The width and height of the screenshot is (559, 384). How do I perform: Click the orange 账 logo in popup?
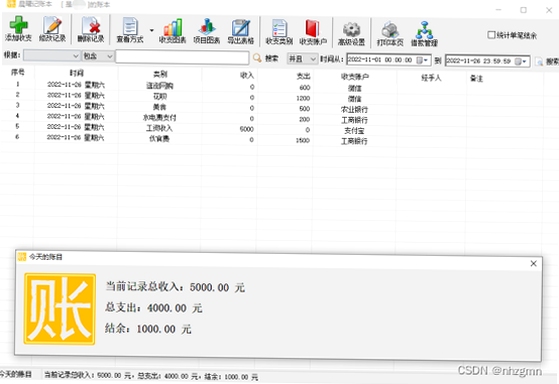(60, 309)
